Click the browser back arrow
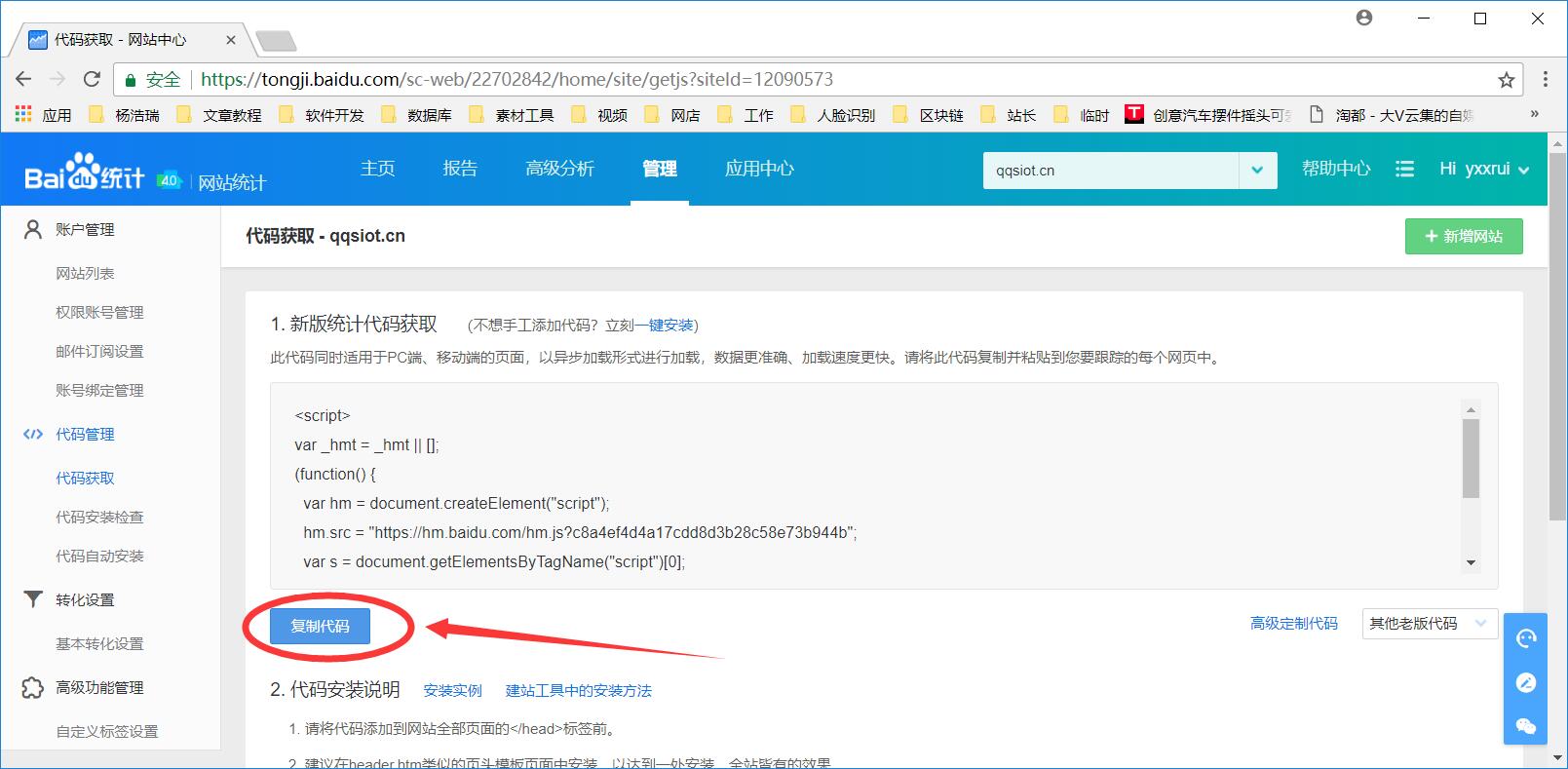The width and height of the screenshot is (1568, 769). (x=23, y=79)
